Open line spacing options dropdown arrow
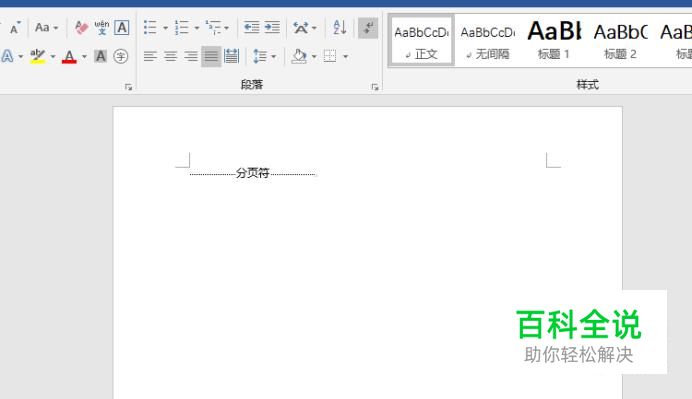This screenshot has height=399, width=692. pyautogui.click(x=274, y=56)
